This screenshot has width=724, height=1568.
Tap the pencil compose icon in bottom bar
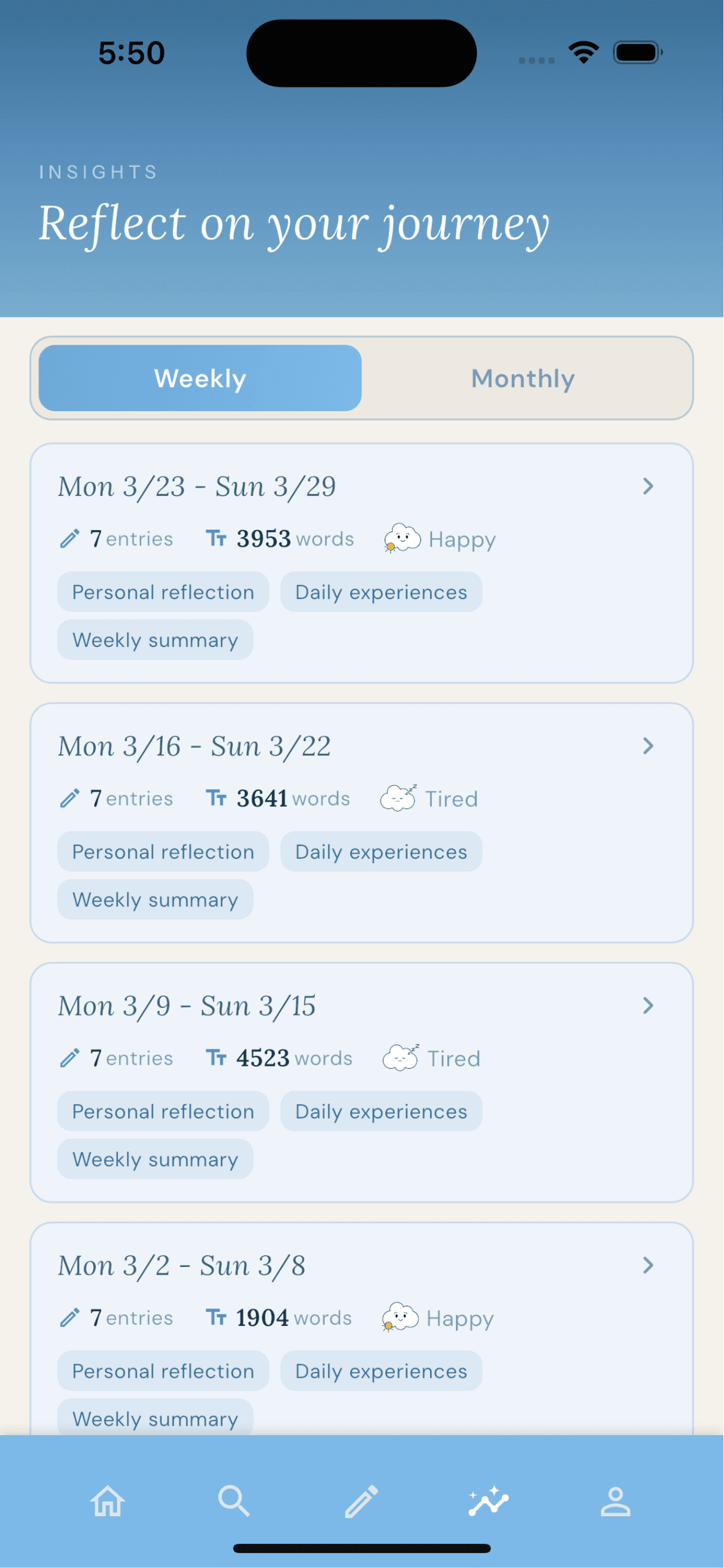coord(361,1501)
